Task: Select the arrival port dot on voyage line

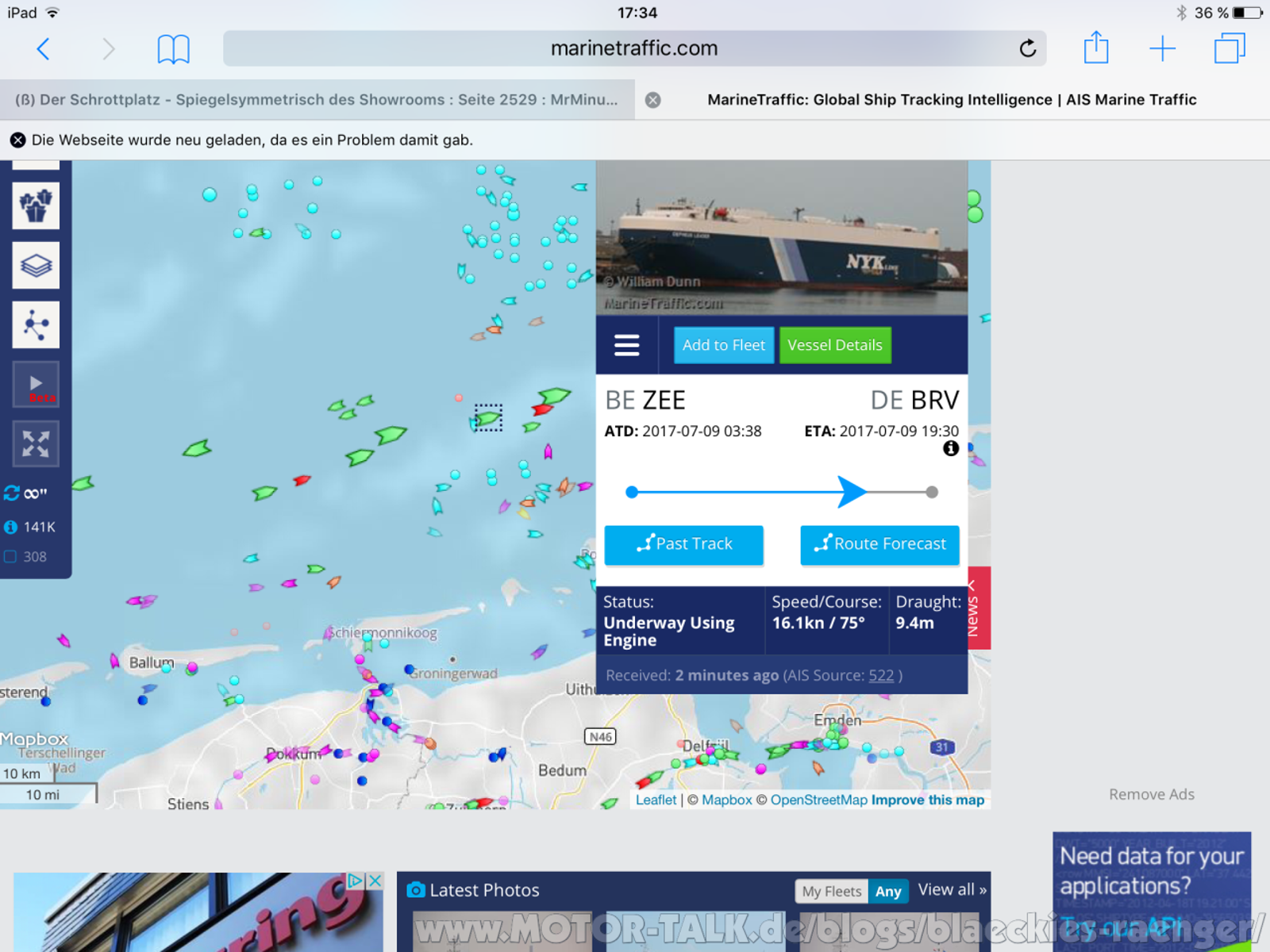Action: click(932, 492)
